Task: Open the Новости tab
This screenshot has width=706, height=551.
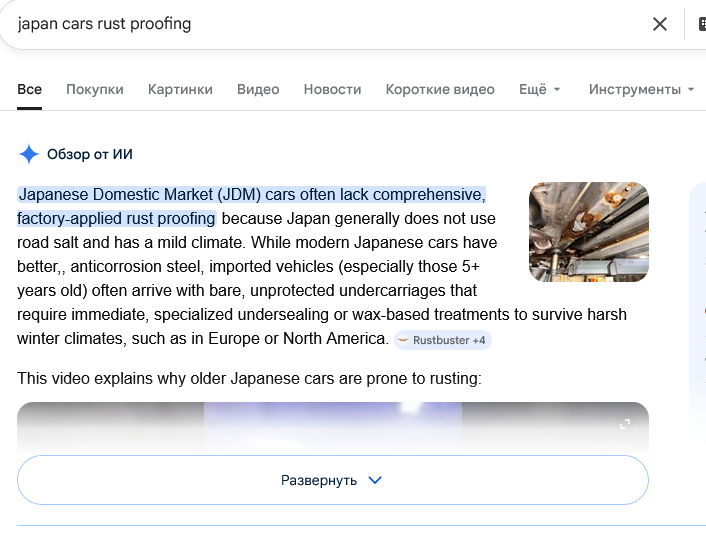Action: [x=332, y=89]
